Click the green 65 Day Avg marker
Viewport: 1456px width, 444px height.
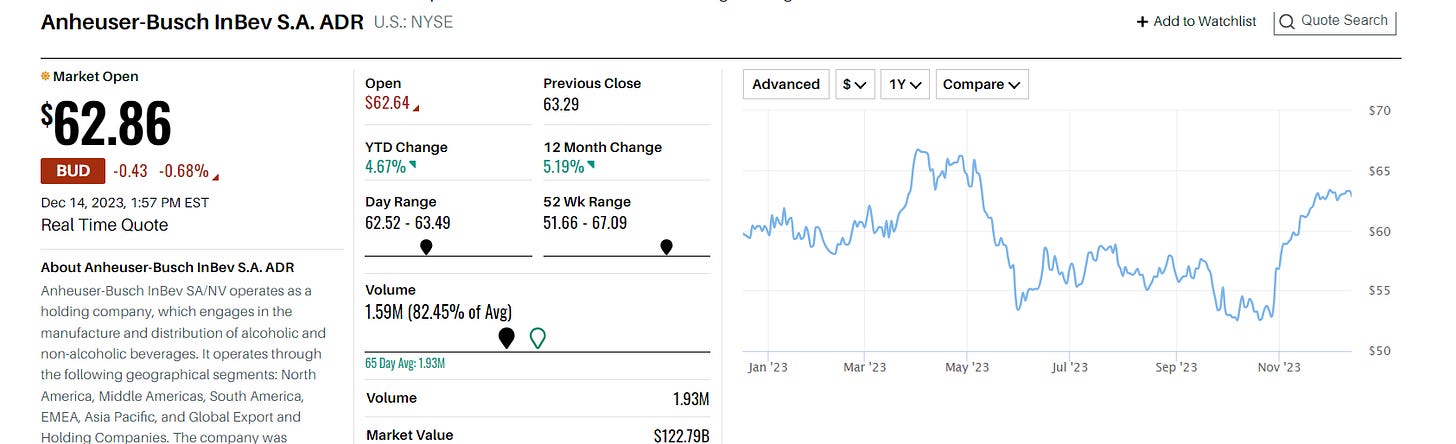(x=537, y=338)
